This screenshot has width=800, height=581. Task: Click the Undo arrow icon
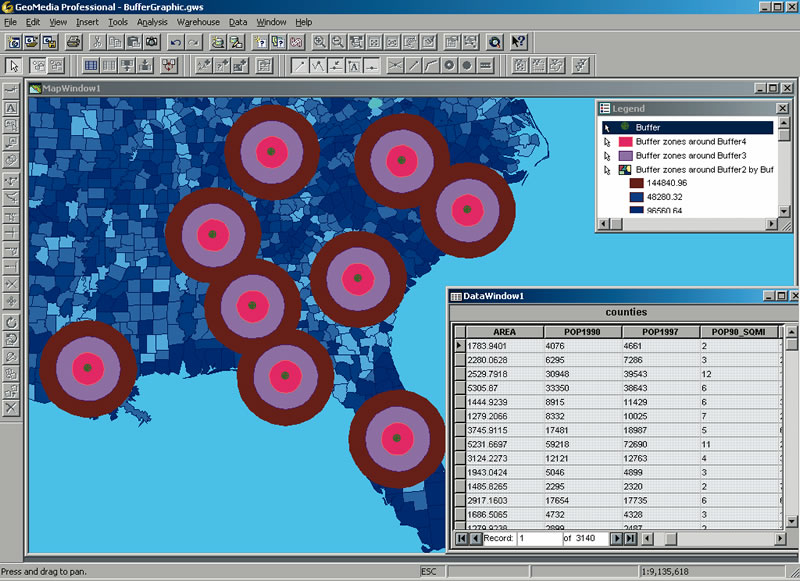(176, 42)
